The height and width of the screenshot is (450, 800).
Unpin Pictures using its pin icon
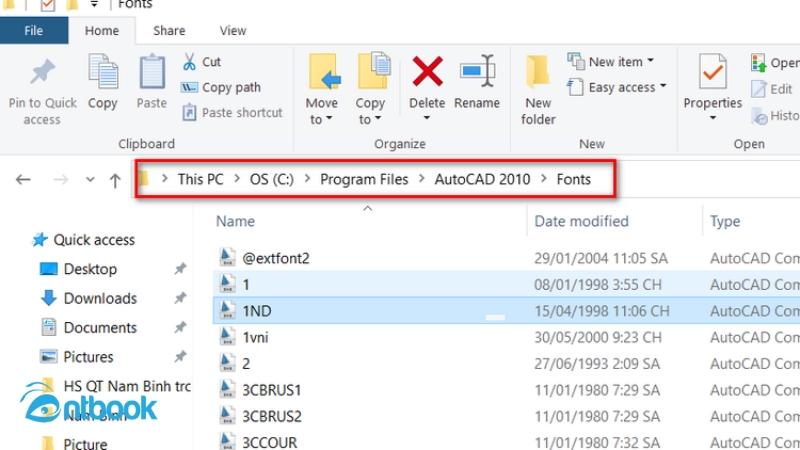coord(180,357)
